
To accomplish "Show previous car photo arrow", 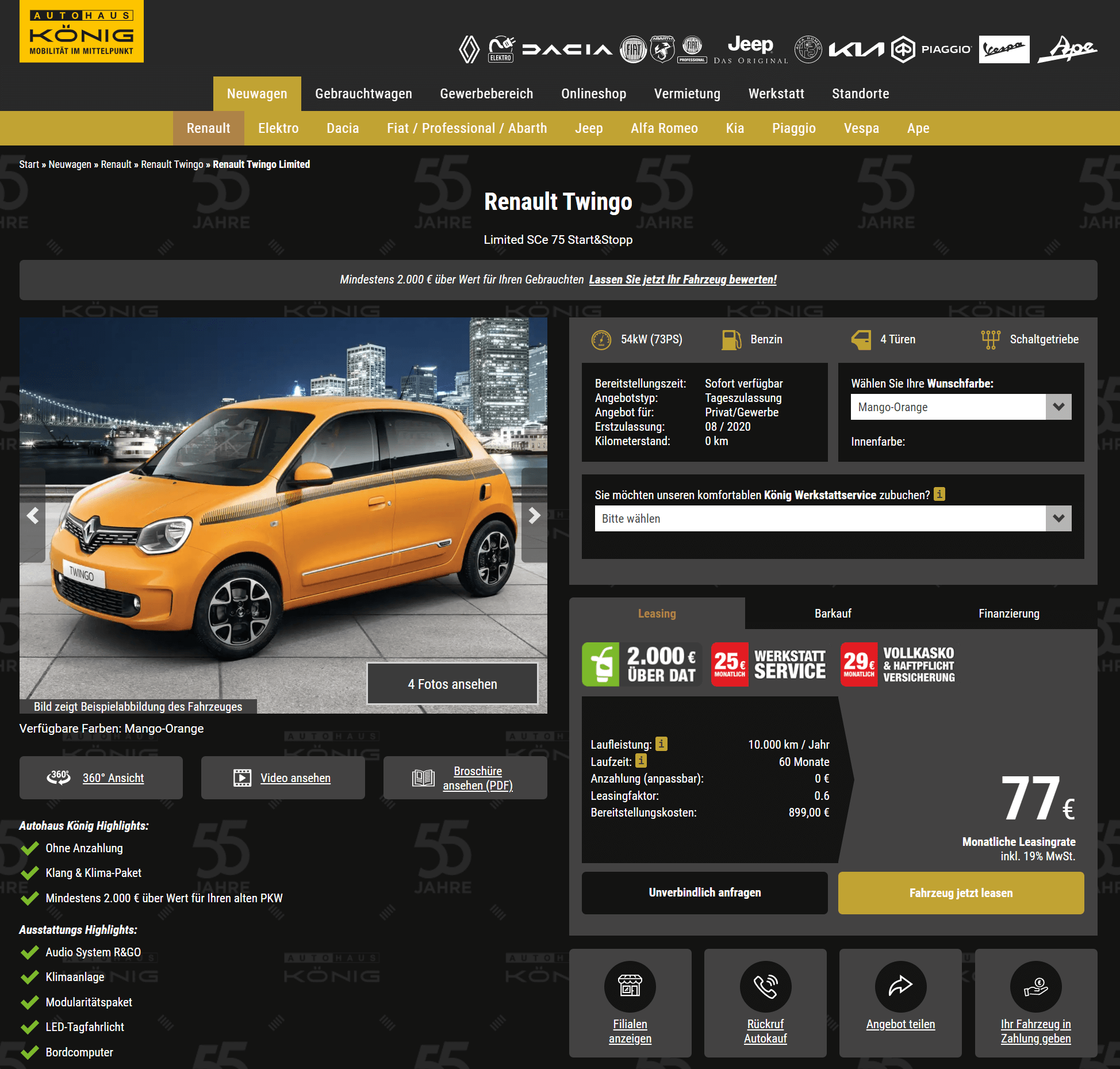I will [x=33, y=515].
